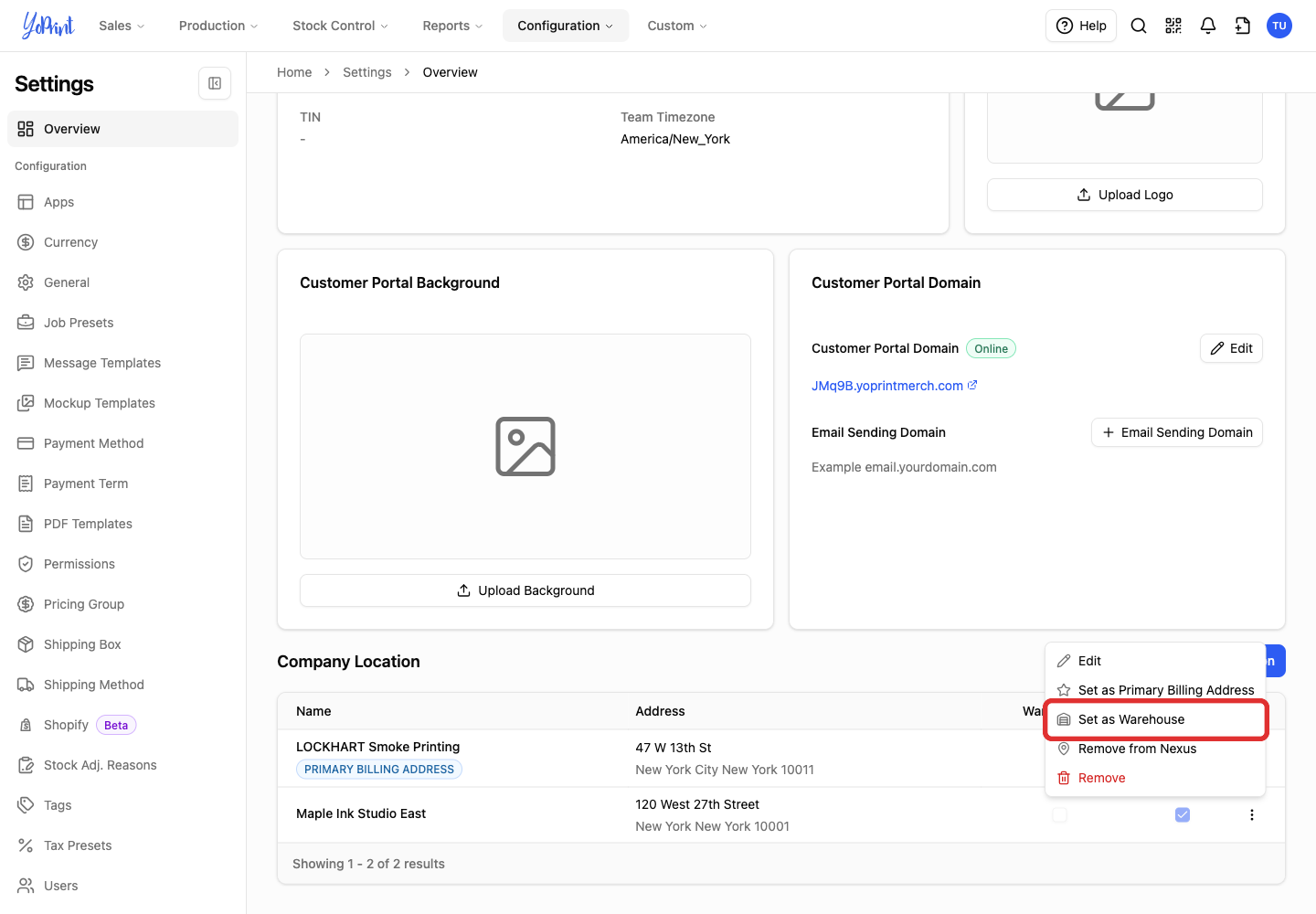Expand the Custom menu
This screenshot has width=1316, height=914.
(677, 26)
